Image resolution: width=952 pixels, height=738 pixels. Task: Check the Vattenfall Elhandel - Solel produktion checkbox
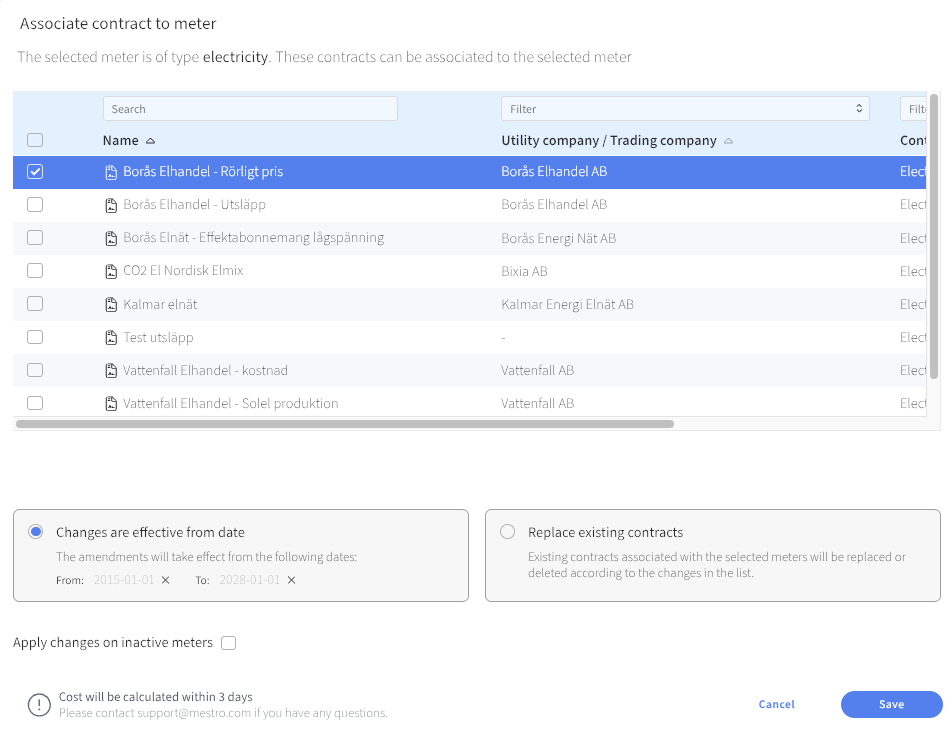pyautogui.click(x=35, y=403)
